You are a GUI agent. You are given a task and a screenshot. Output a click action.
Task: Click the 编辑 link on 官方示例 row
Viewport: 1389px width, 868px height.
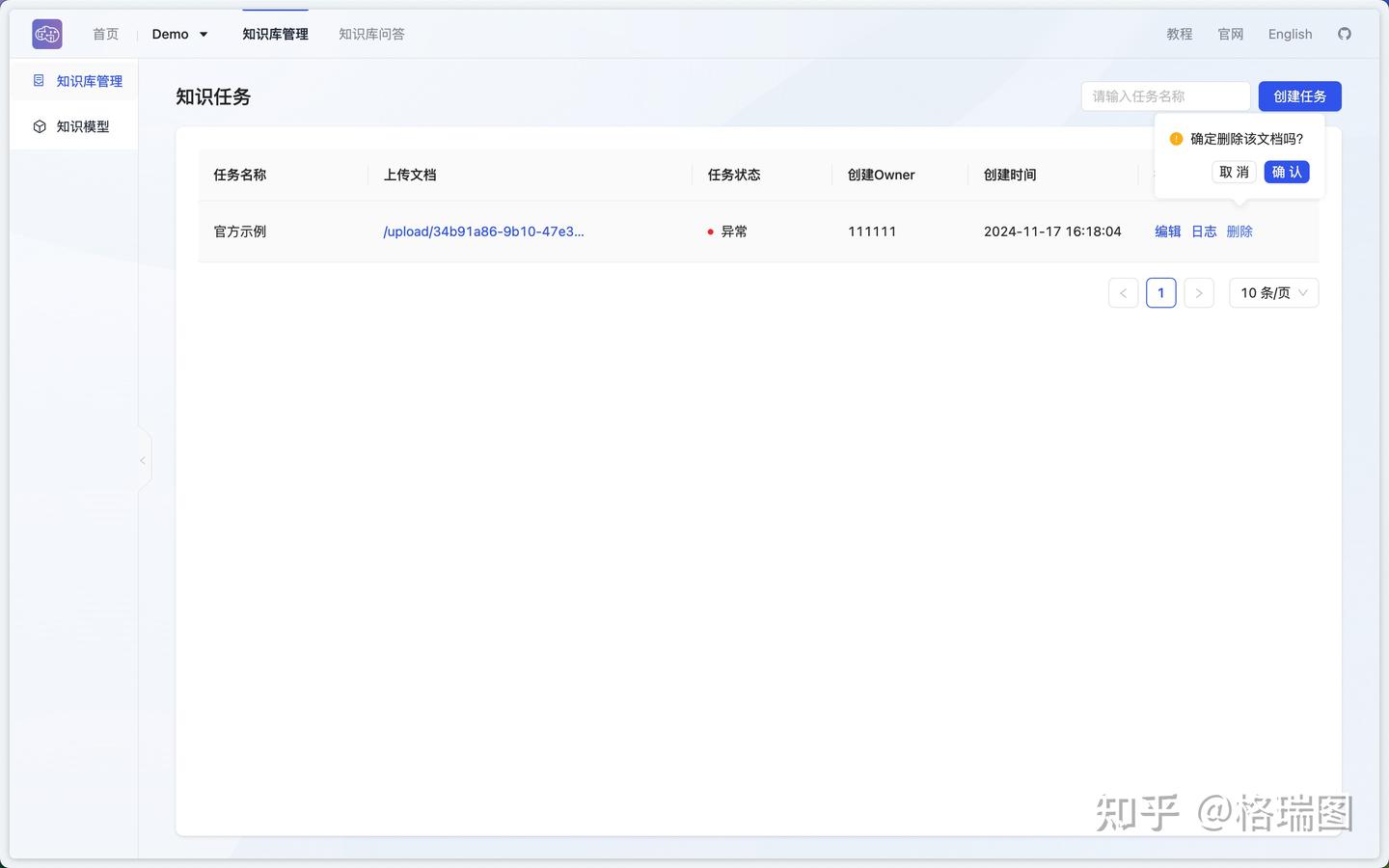pyautogui.click(x=1167, y=231)
